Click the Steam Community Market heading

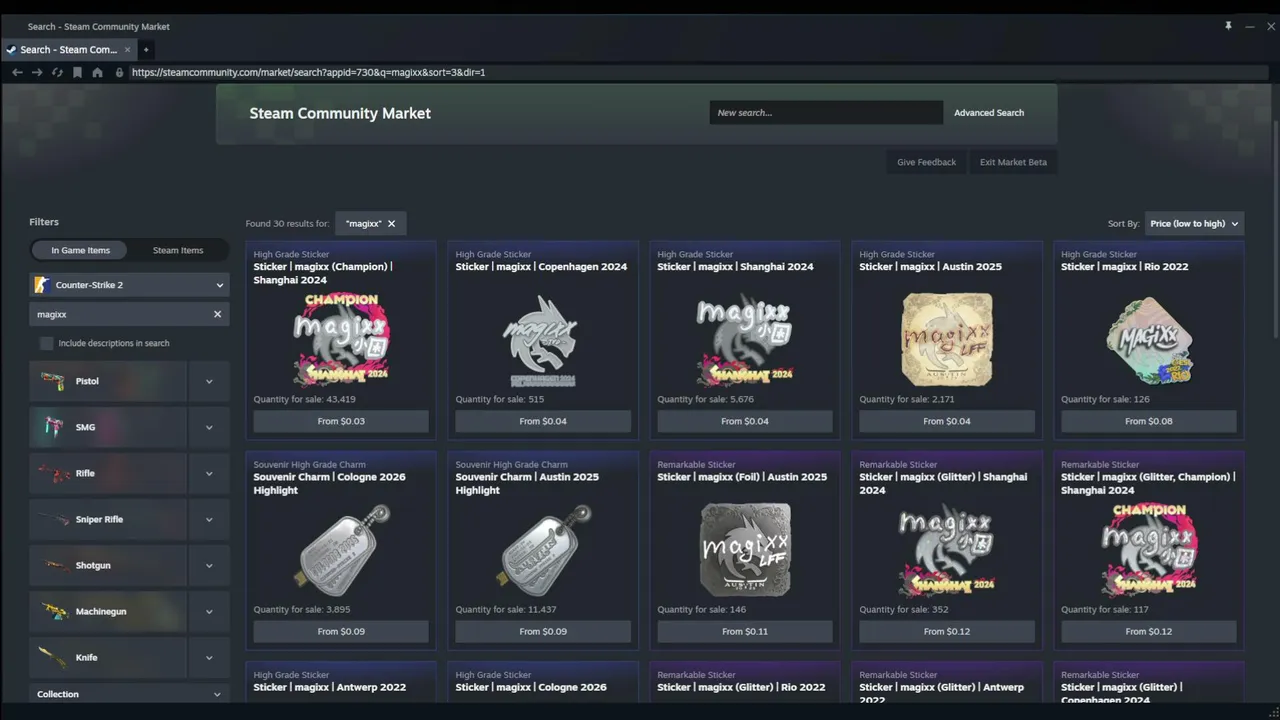tap(340, 113)
